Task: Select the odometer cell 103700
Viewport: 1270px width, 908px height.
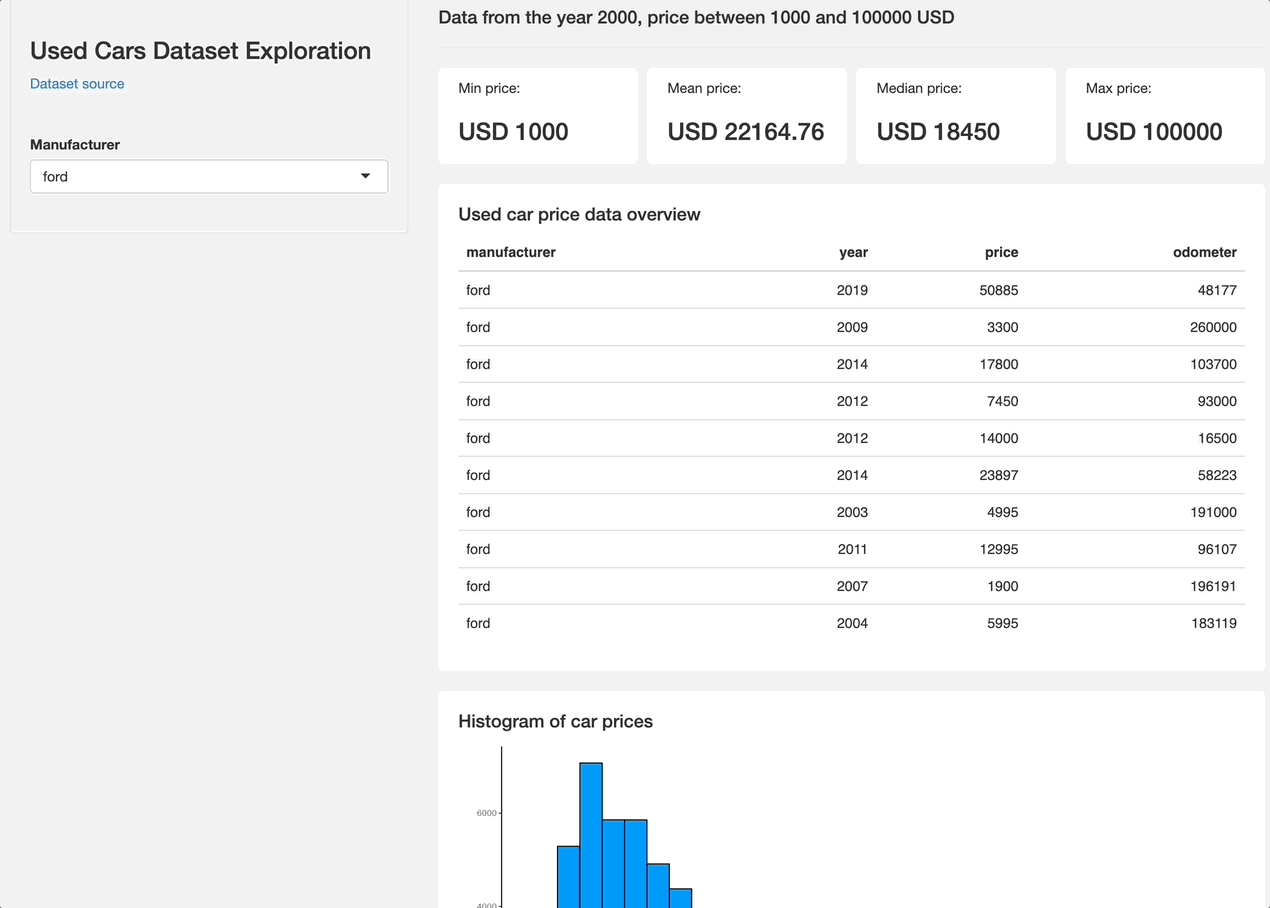Action: [1213, 364]
